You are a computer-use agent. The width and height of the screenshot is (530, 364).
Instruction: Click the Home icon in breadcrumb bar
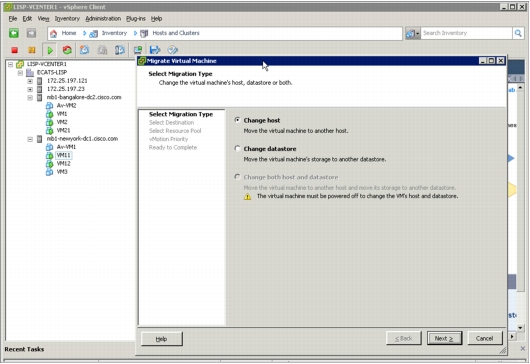coord(53,33)
